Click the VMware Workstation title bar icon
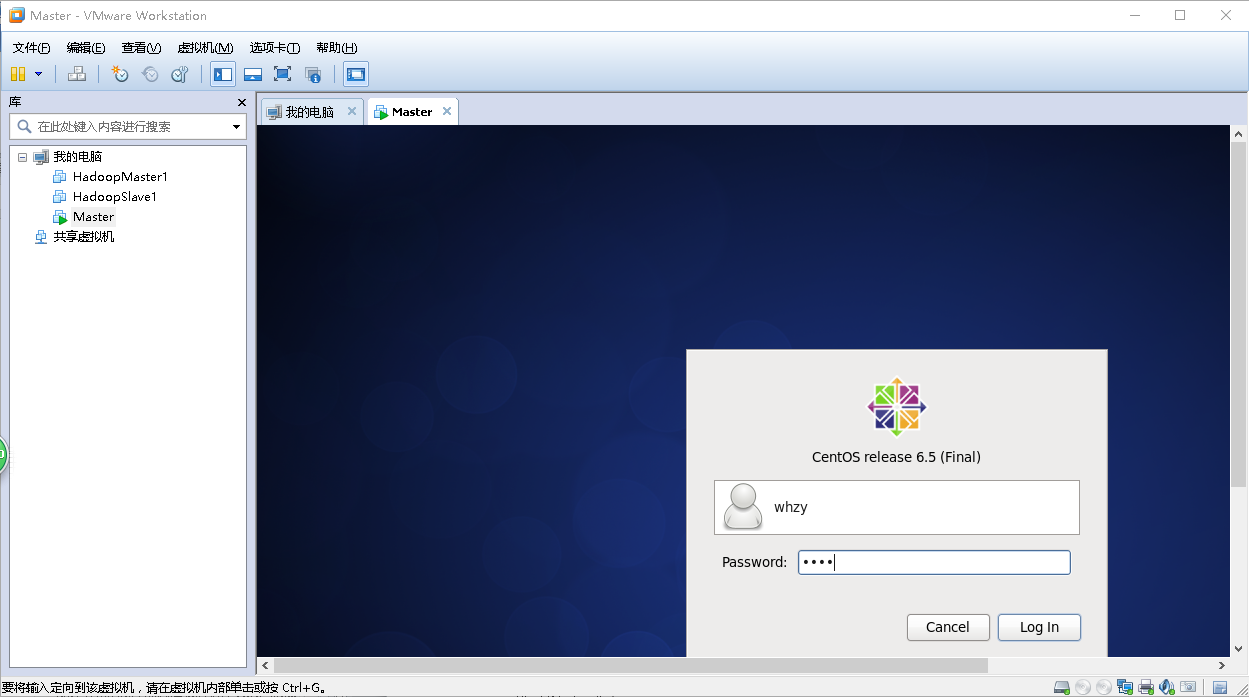The image size is (1249, 697). (16, 15)
